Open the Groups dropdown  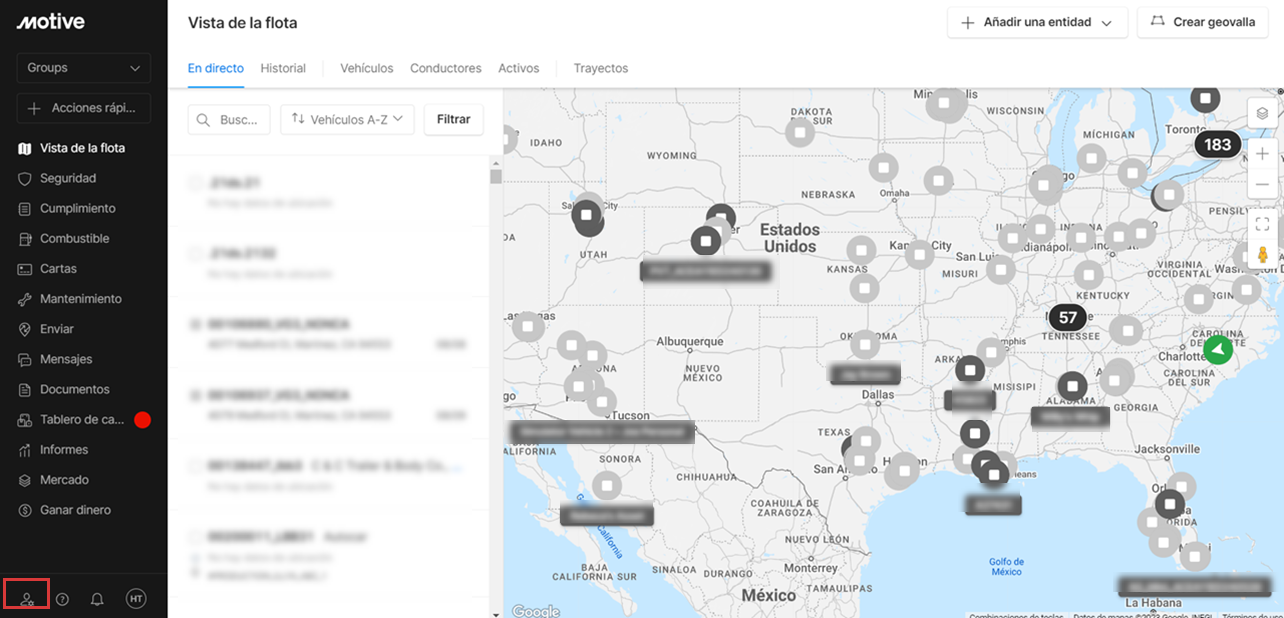click(x=84, y=68)
